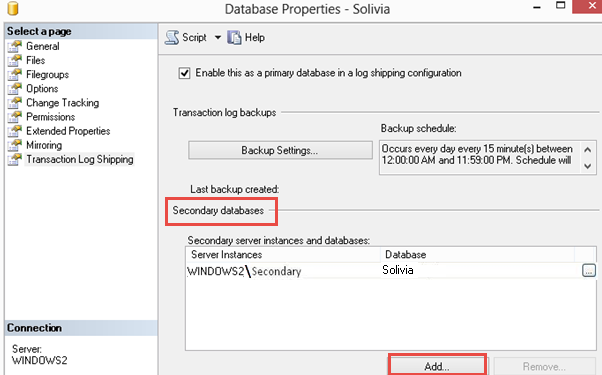This screenshot has height=375, width=602.
Task: Open the Script dropdown arrow
Action: point(218,38)
